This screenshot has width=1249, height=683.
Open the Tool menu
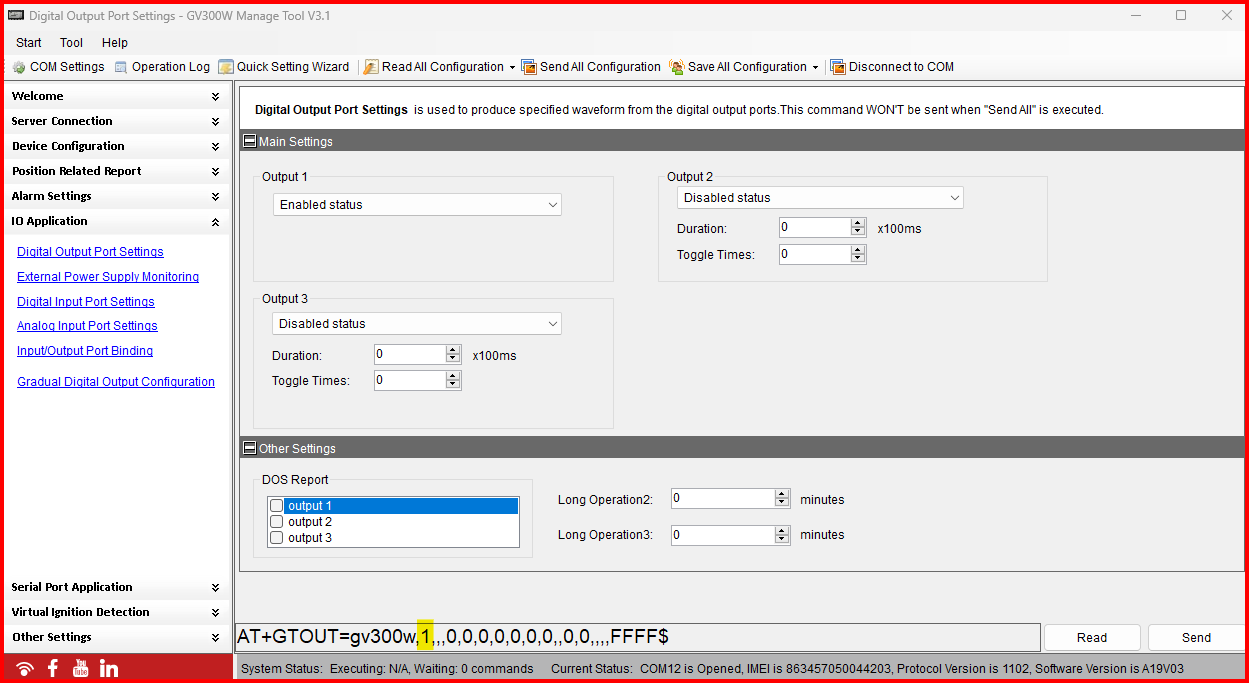click(71, 43)
